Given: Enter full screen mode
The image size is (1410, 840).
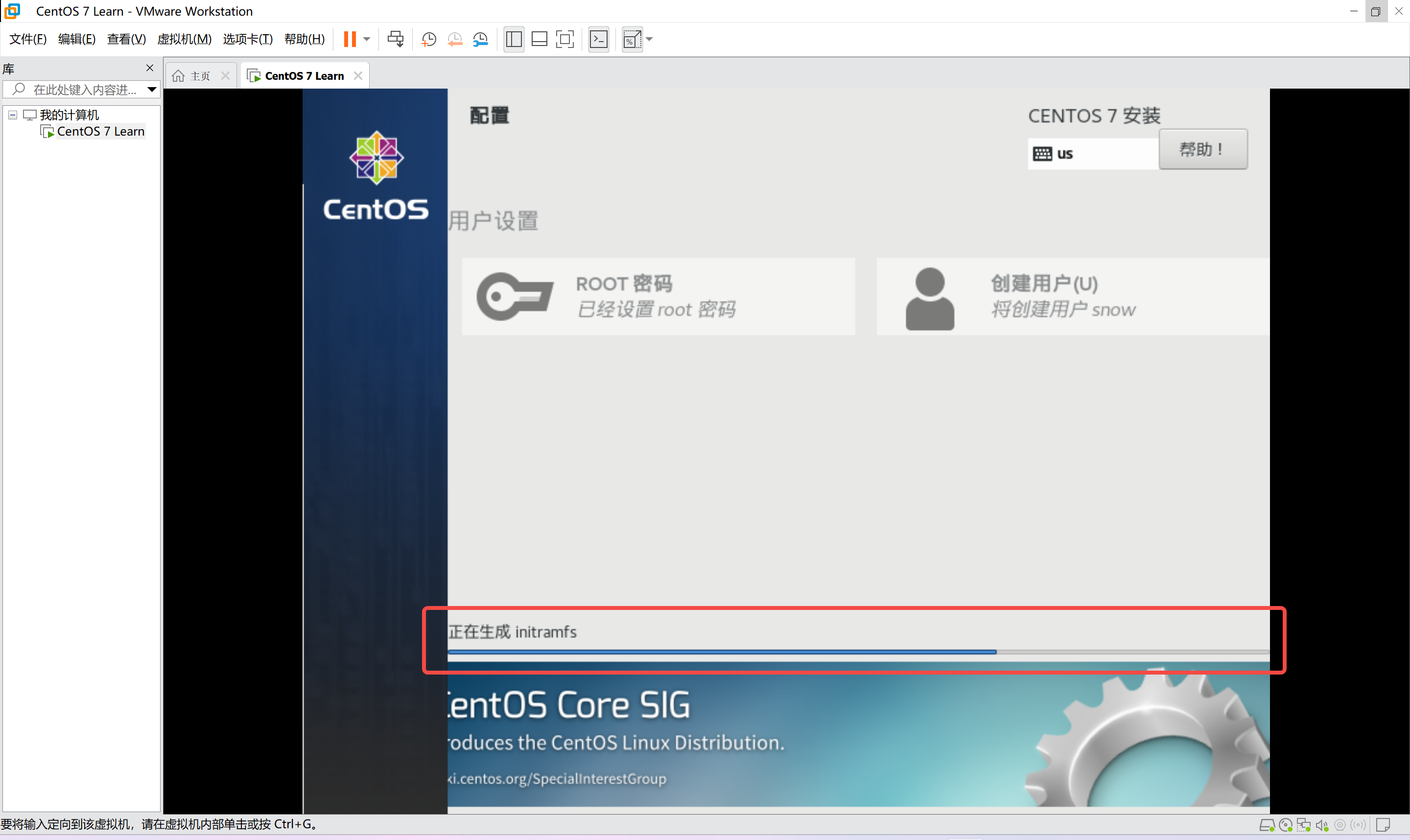Looking at the screenshot, I should pyautogui.click(x=565, y=39).
